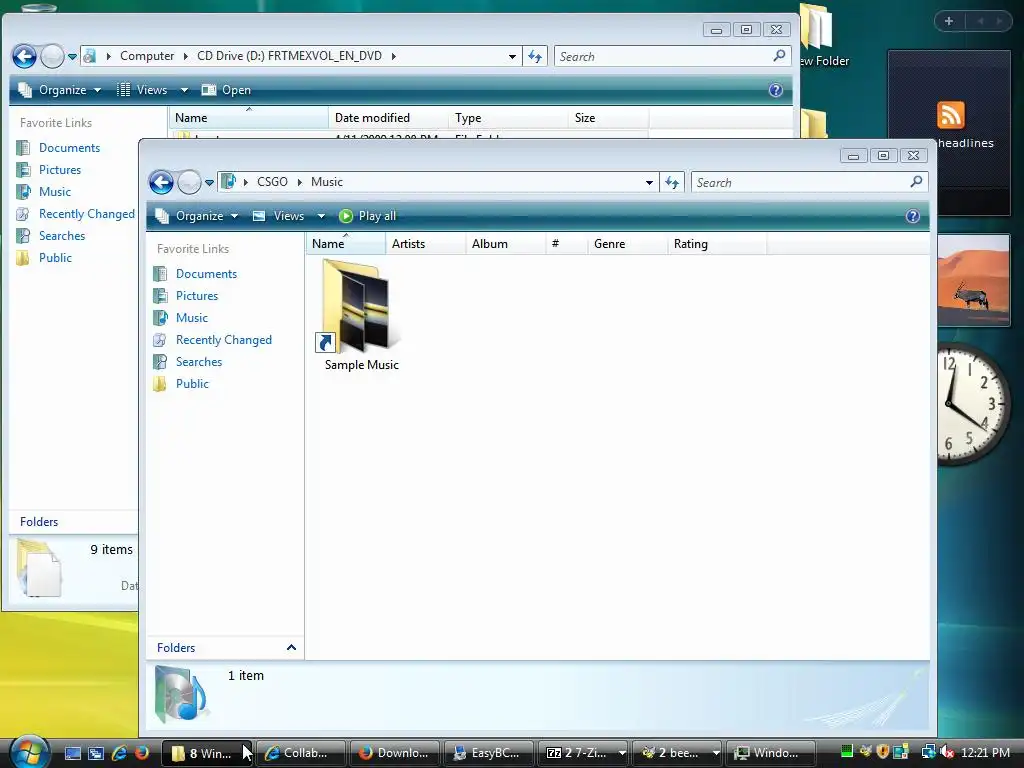Image resolution: width=1024 pixels, height=768 pixels.
Task: Click the feed headlines gadget RSS icon
Action: coord(950,115)
